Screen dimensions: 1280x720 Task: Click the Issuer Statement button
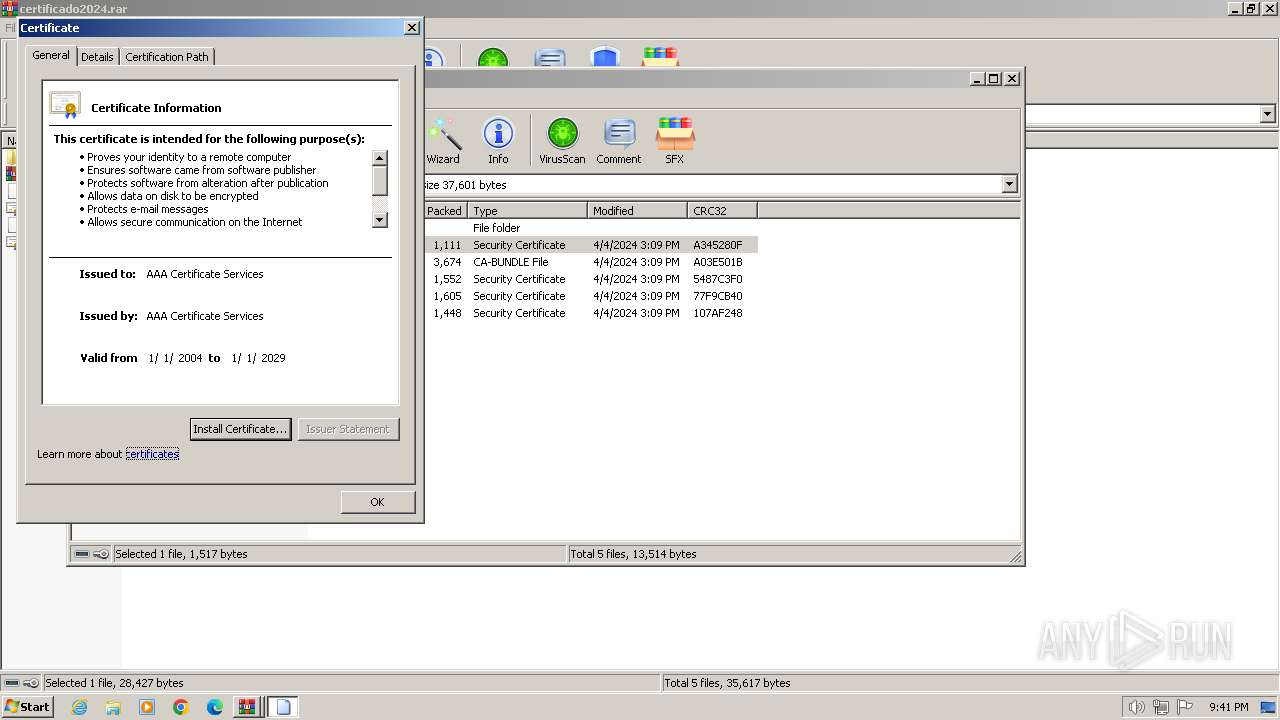348,429
